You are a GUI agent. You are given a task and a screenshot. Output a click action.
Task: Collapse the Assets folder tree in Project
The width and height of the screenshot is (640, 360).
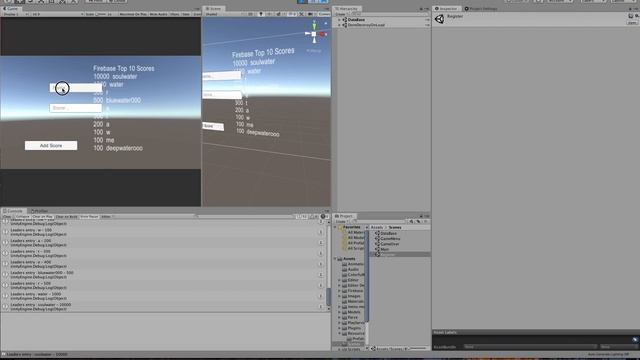click(336, 259)
